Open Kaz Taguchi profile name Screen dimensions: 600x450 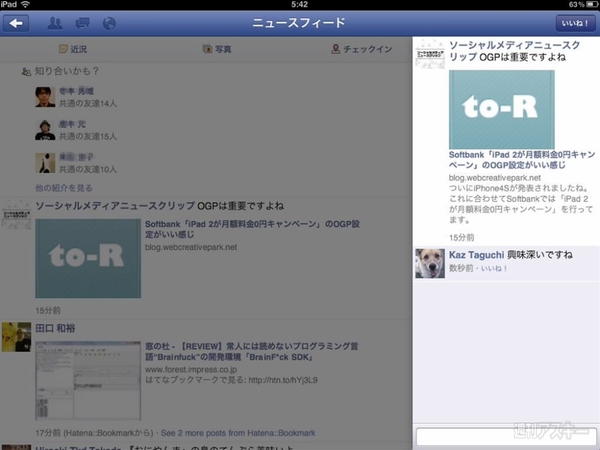click(x=476, y=255)
